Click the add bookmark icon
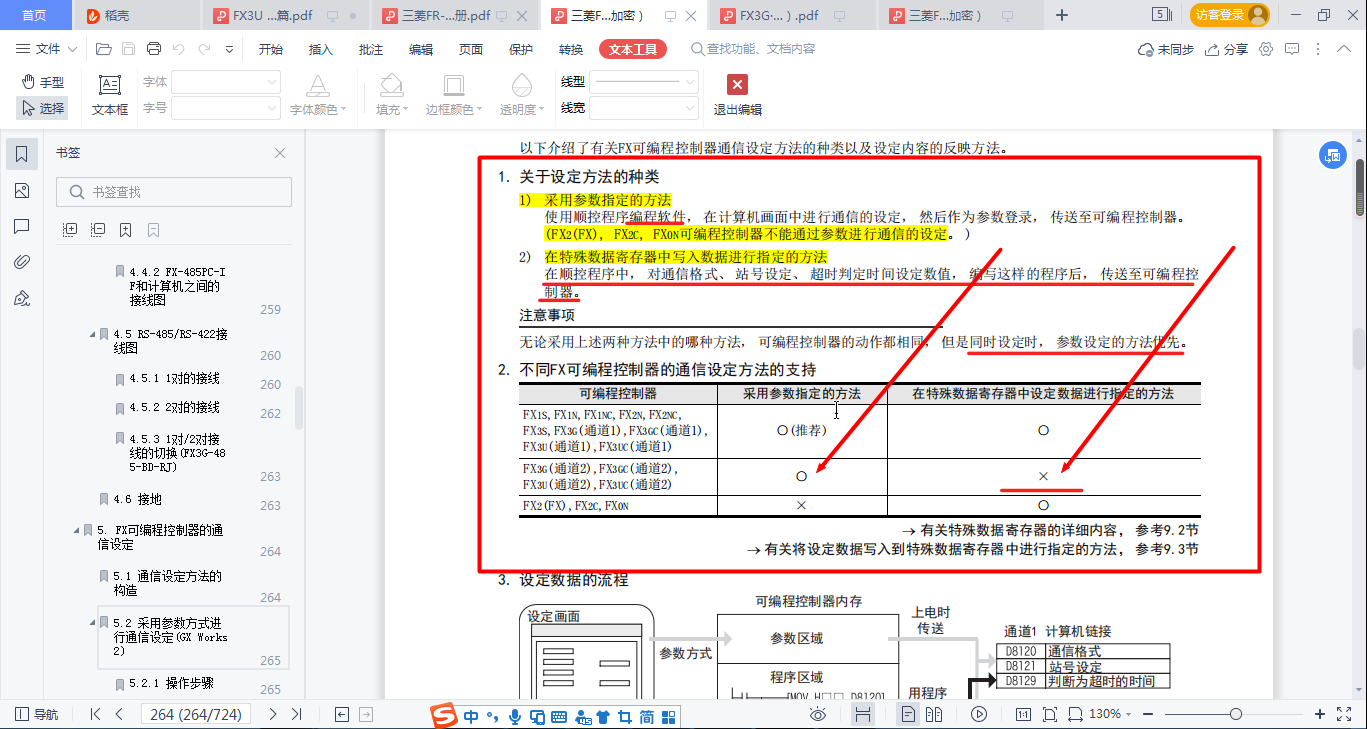The width and height of the screenshot is (1367, 729). coord(125,230)
